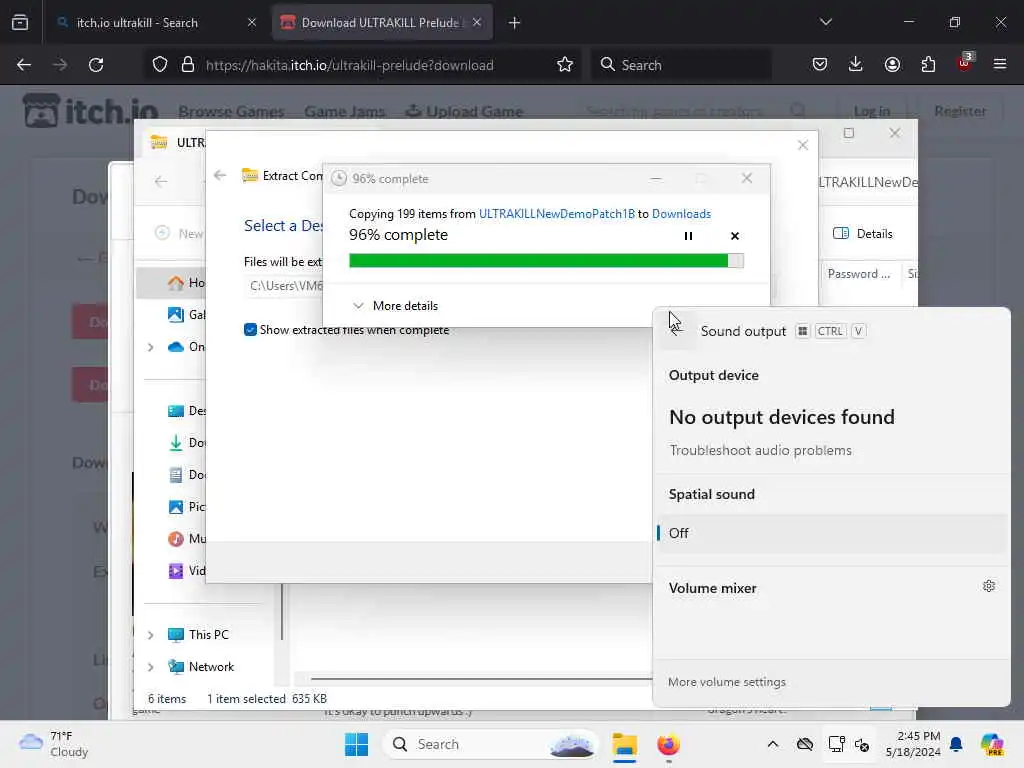Open the Downloads destination link
Screen dimensions: 1024x768
pyautogui.click(x=681, y=214)
